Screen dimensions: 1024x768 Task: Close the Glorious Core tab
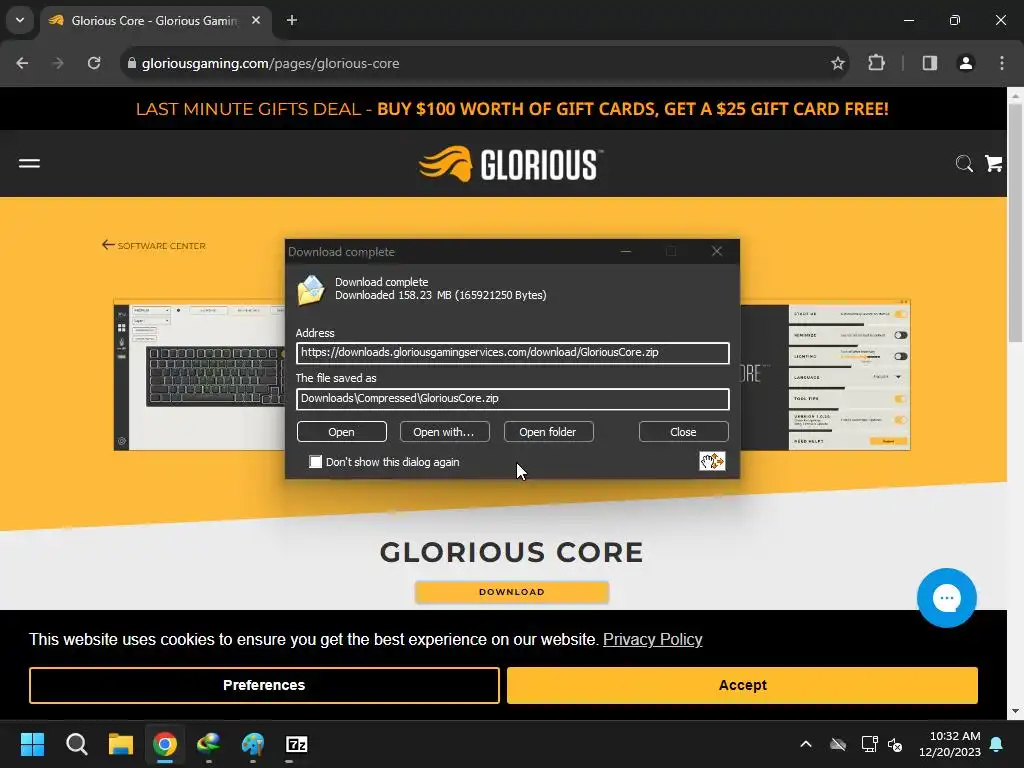256,20
